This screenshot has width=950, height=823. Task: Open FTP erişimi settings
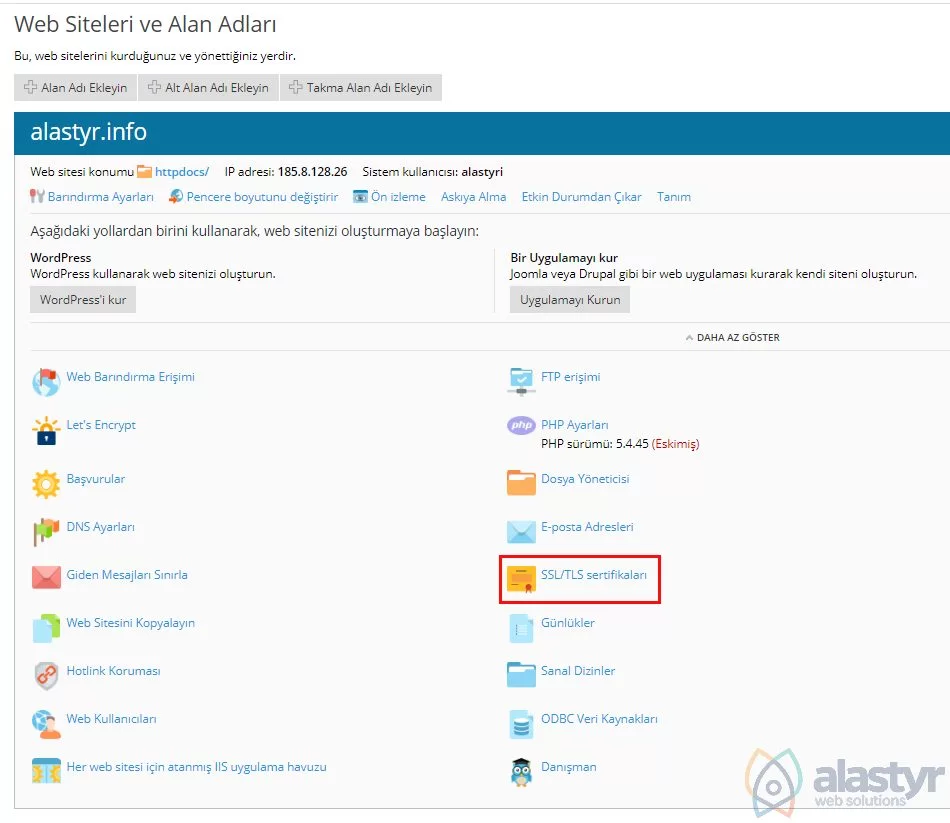[571, 377]
